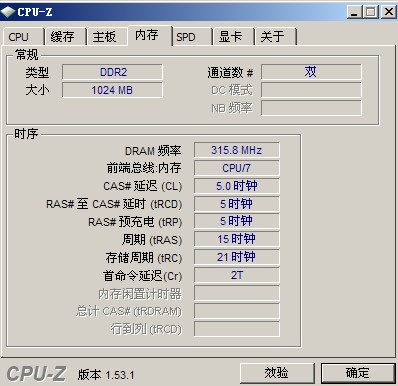398x386 pixels.
Task: Click the 1024 MB size field
Action: [112, 90]
